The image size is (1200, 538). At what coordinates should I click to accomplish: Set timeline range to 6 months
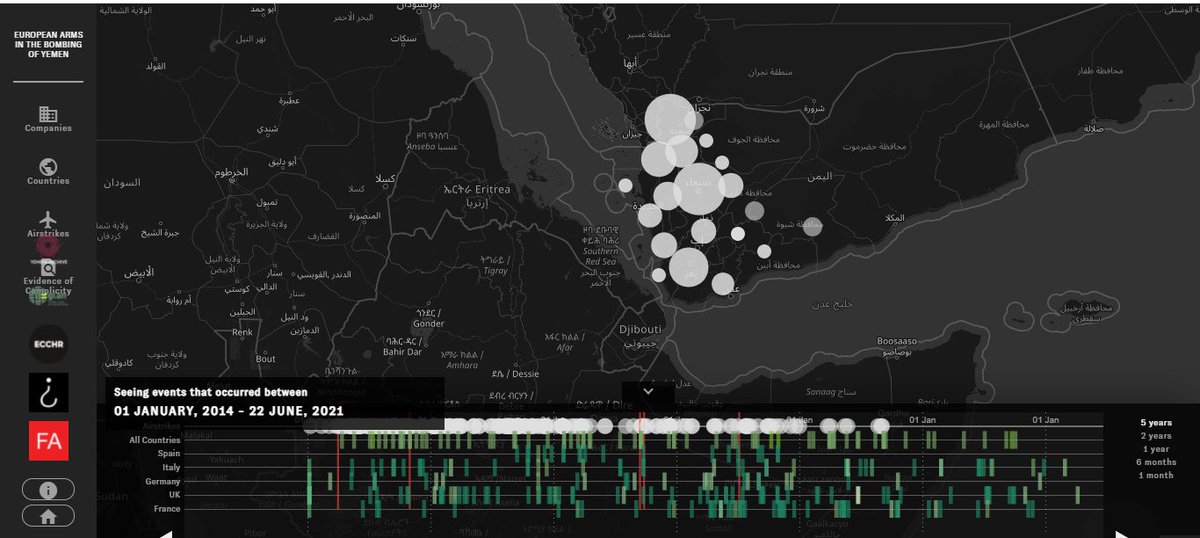[x=1155, y=461]
